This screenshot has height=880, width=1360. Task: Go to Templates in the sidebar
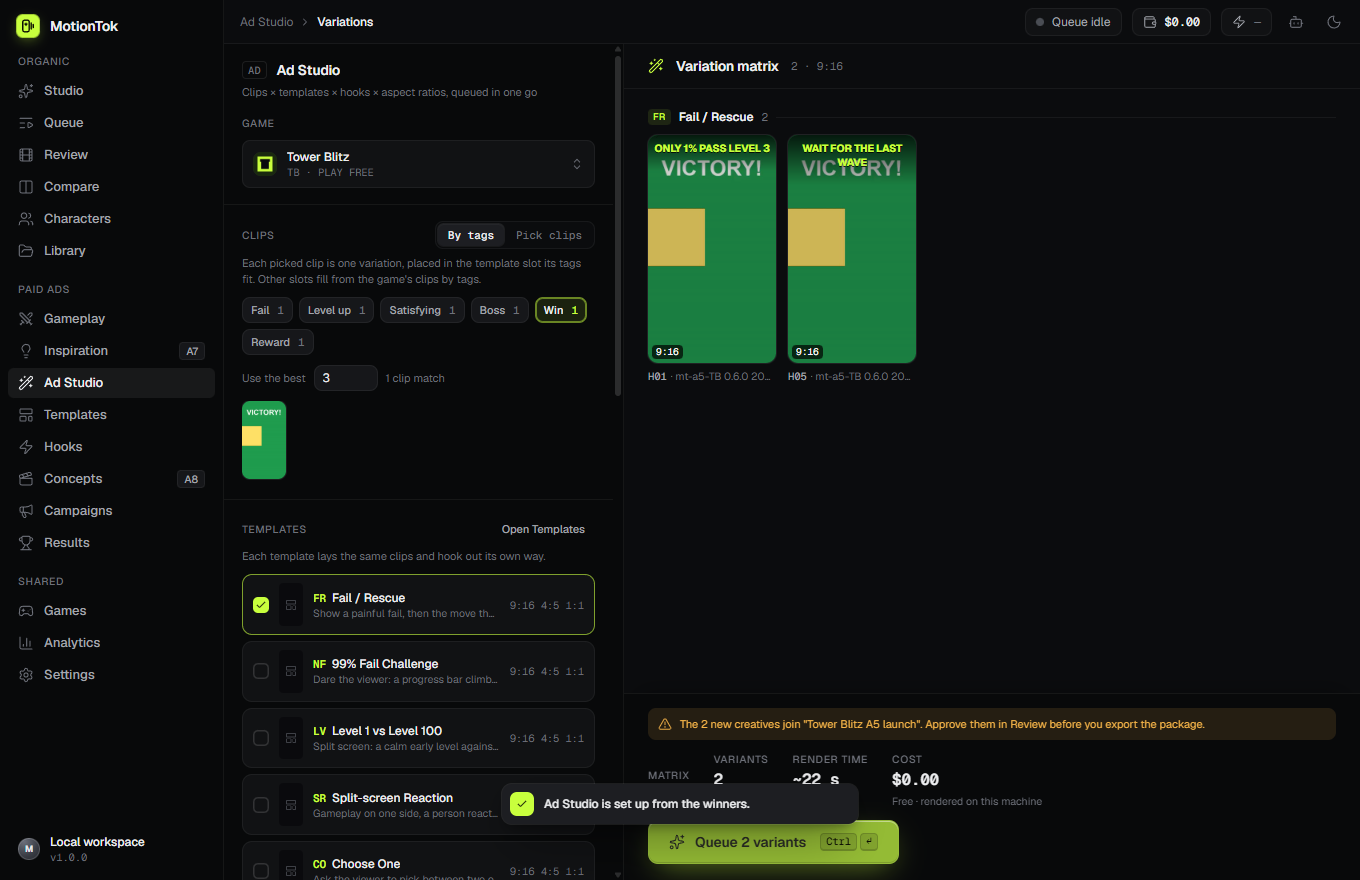pyautogui.click(x=111, y=415)
